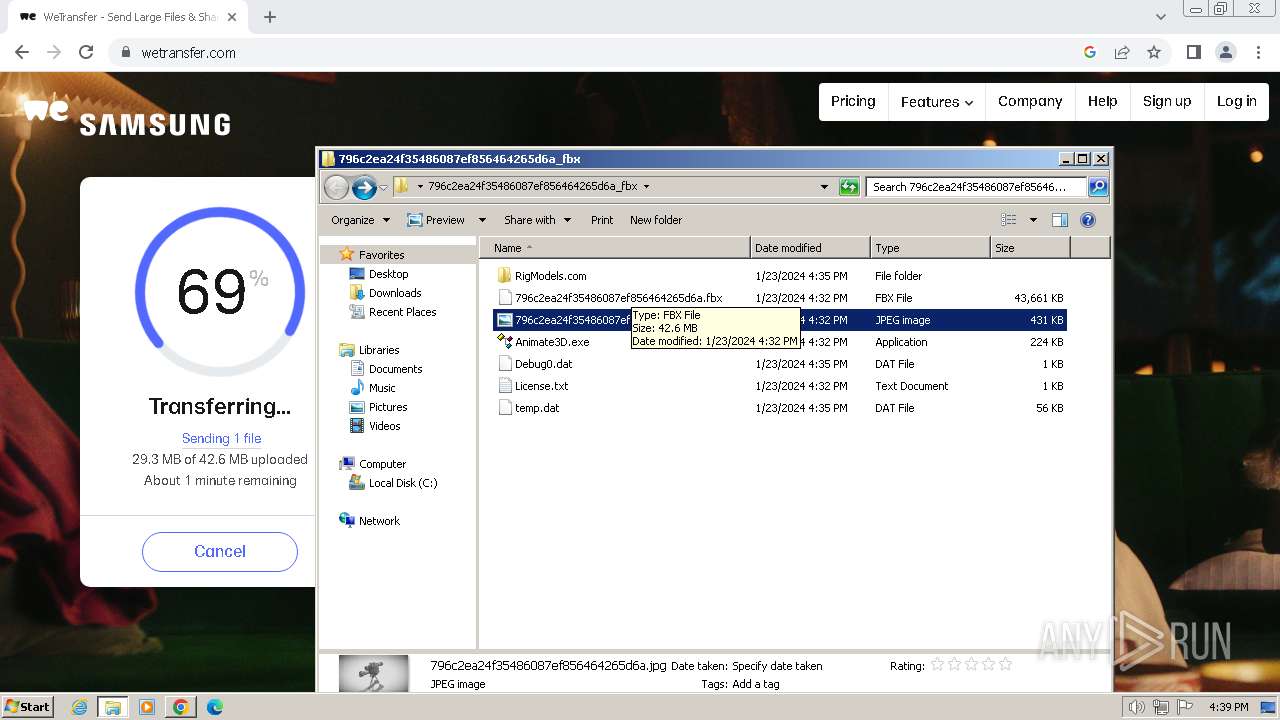1280x720 pixels.
Task: Reload the WeTransfer page
Action: [x=86, y=52]
